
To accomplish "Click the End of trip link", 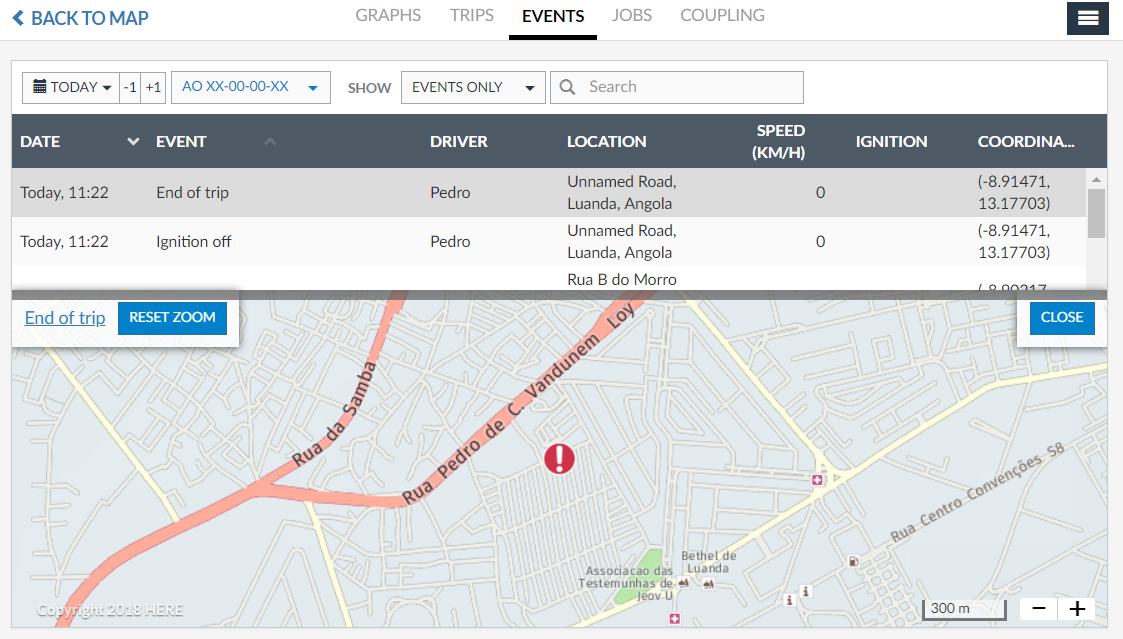I will click(65, 318).
